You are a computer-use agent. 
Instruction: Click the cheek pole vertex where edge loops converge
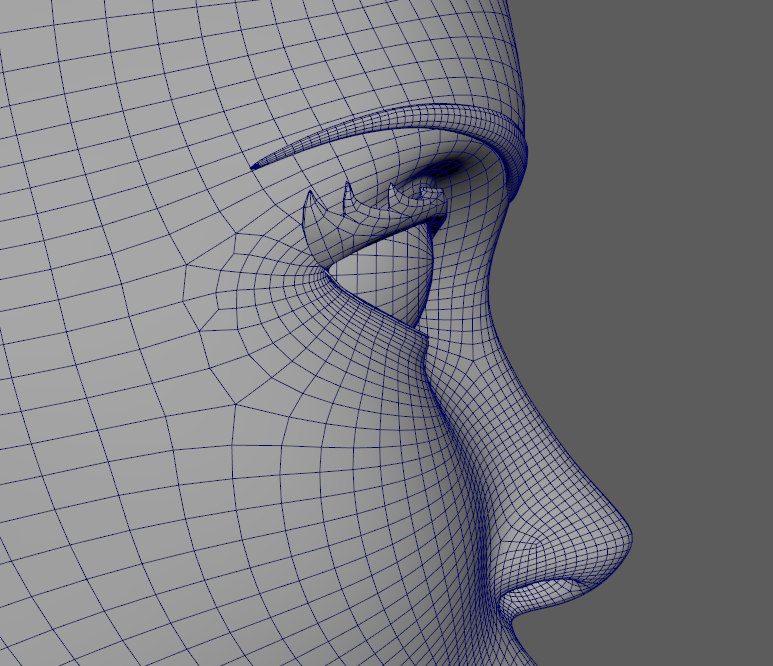235,405
